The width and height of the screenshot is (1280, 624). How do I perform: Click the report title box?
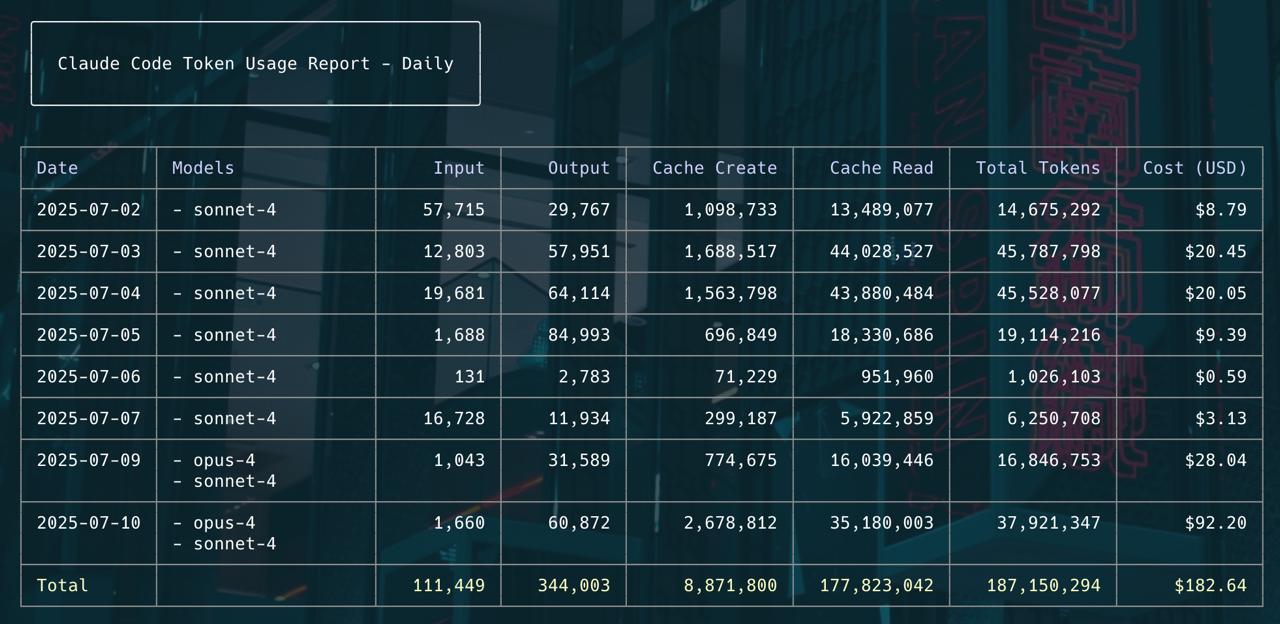click(x=256, y=64)
